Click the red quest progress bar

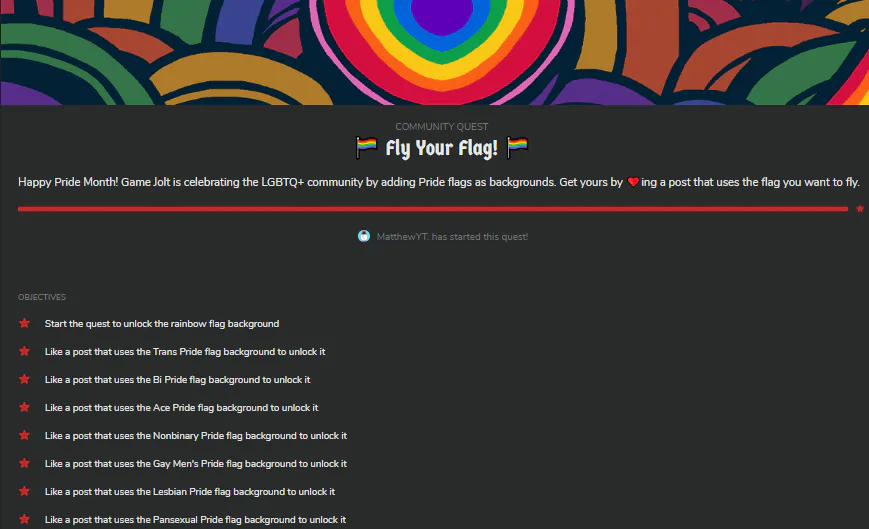pyautogui.click(x=433, y=209)
